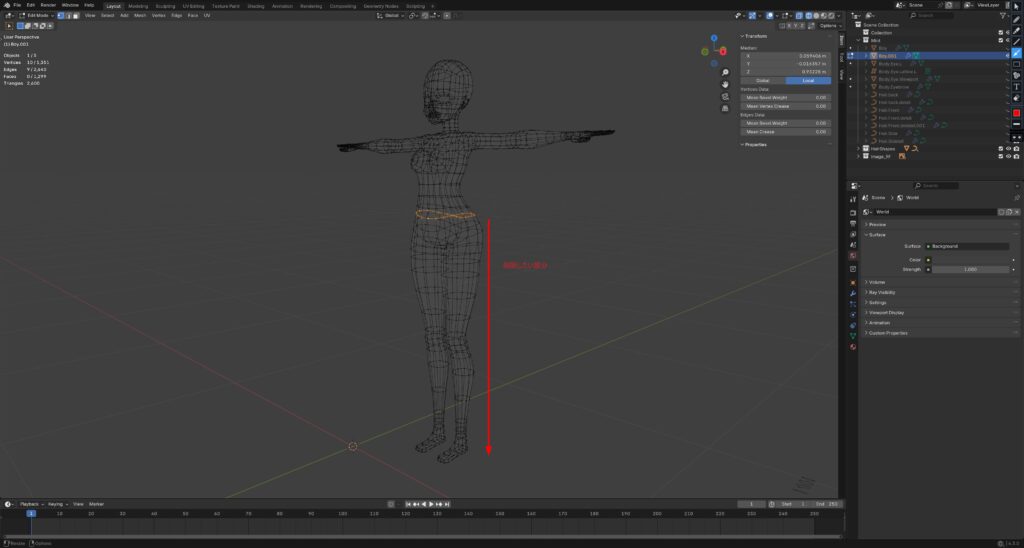Click the zoom magnifier viewport gizmo
1024x548 pixels.
pyautogui.click(x=725, y=73)
